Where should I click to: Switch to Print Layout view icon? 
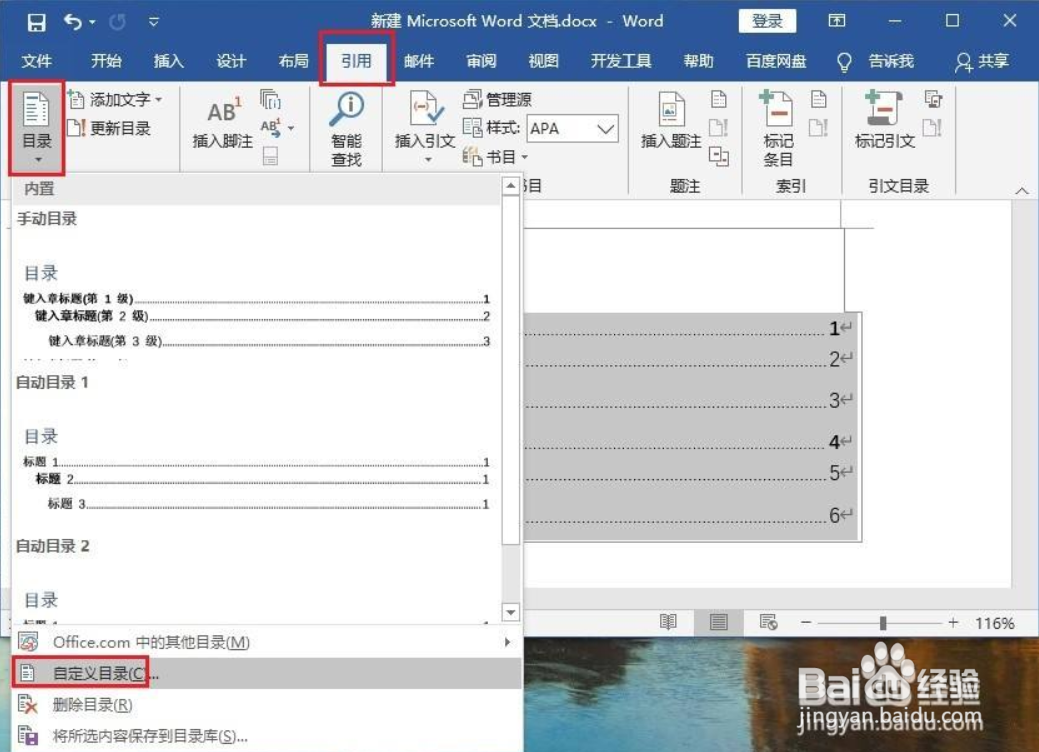(x=718, y=622)
